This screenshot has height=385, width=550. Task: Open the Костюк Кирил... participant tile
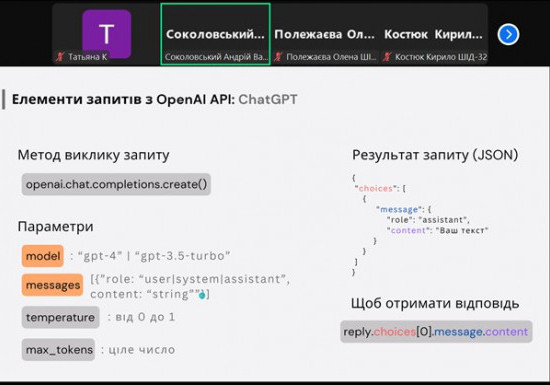coord(434,34)
